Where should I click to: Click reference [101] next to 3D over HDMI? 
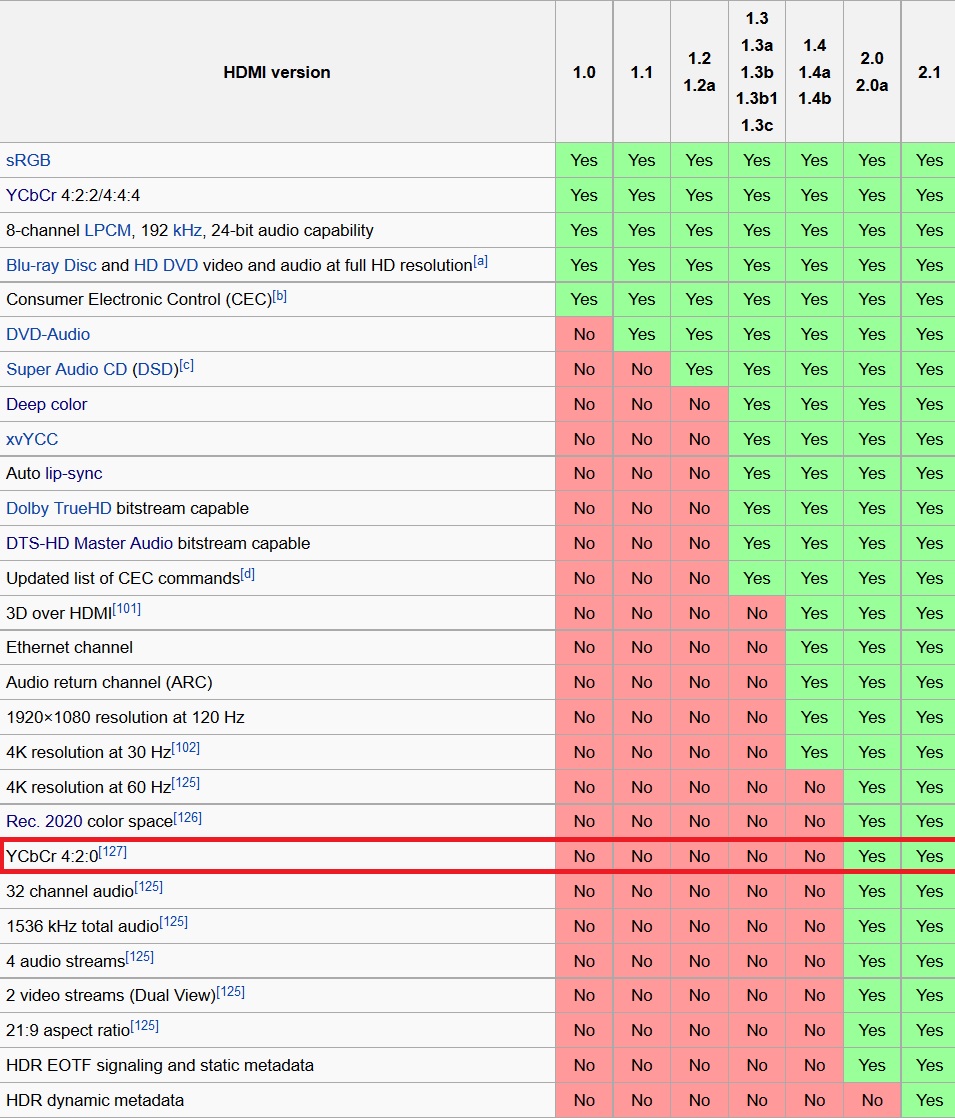click(x=127, y=609)
